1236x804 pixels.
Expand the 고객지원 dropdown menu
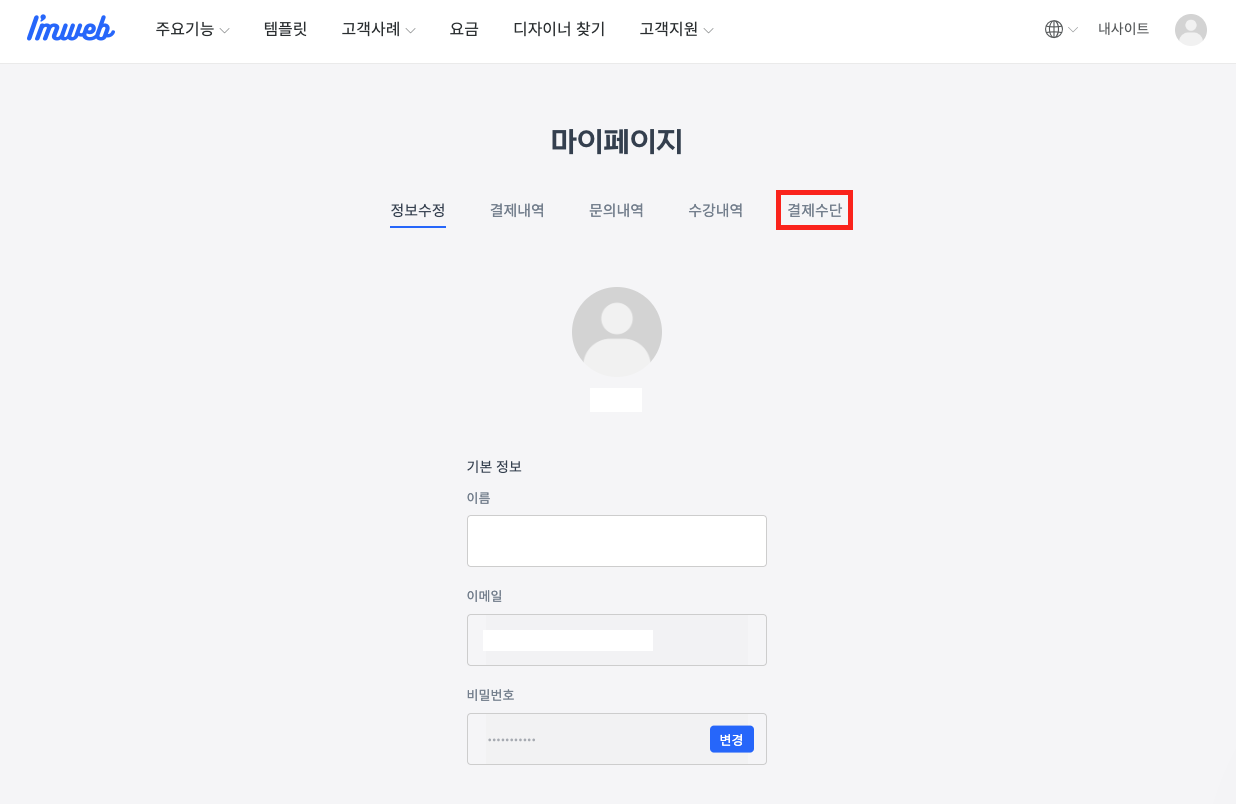[x=676, y=29]
